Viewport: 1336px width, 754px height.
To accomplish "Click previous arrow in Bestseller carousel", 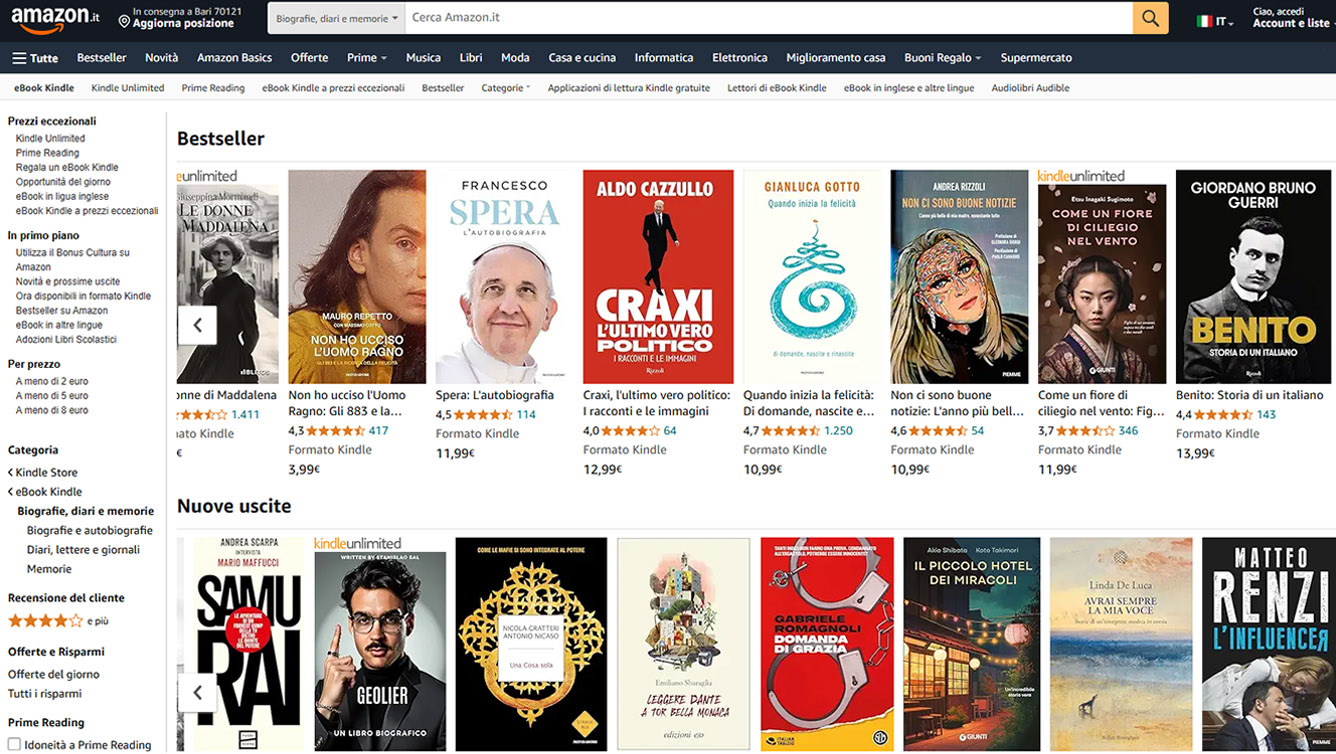I will pos(197,325).
